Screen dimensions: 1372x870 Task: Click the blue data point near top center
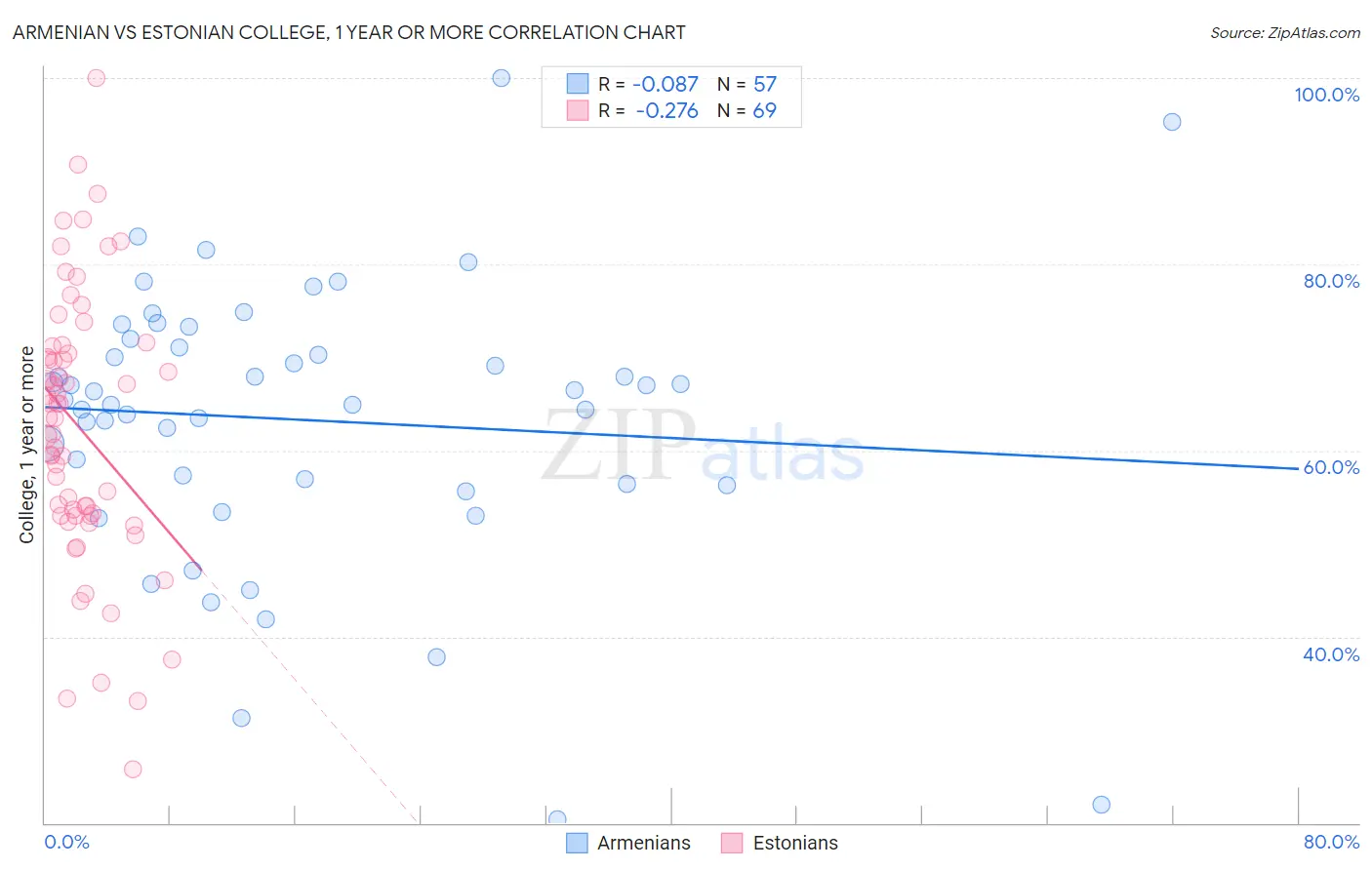click(502, 78)
